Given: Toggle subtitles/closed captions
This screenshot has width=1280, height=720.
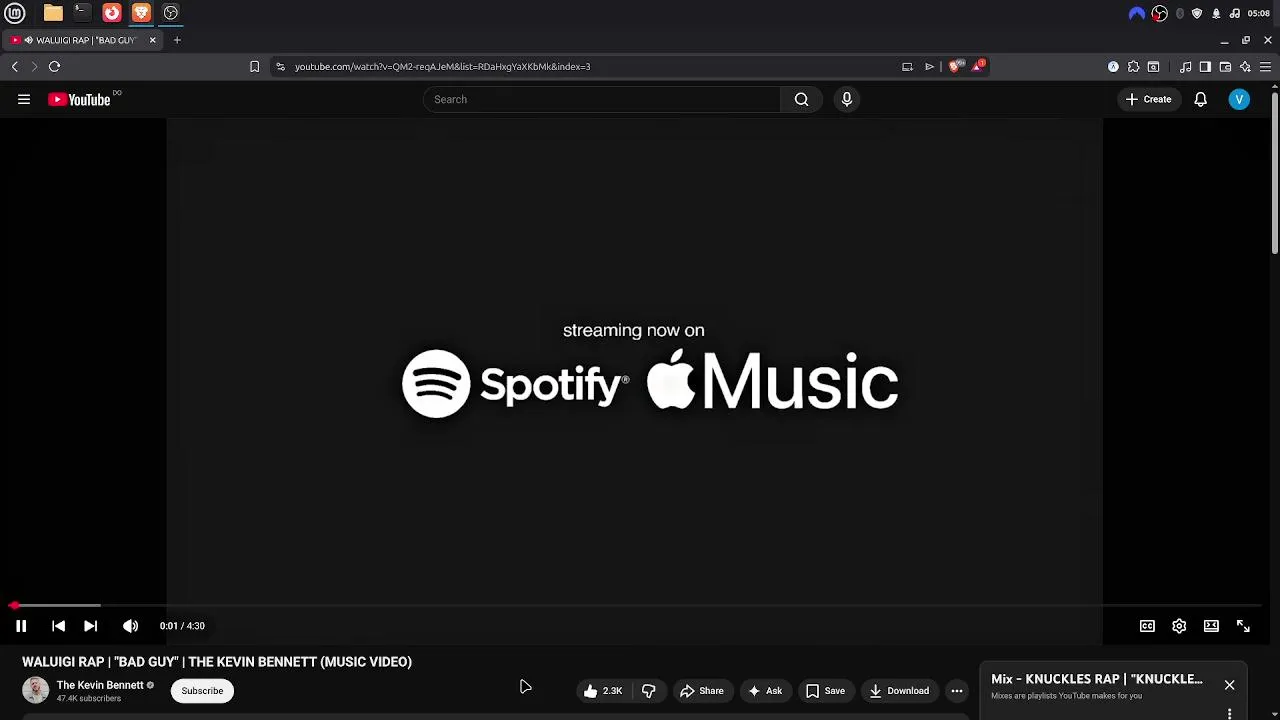Looking at the screenshot, I should pos(1147,626).
